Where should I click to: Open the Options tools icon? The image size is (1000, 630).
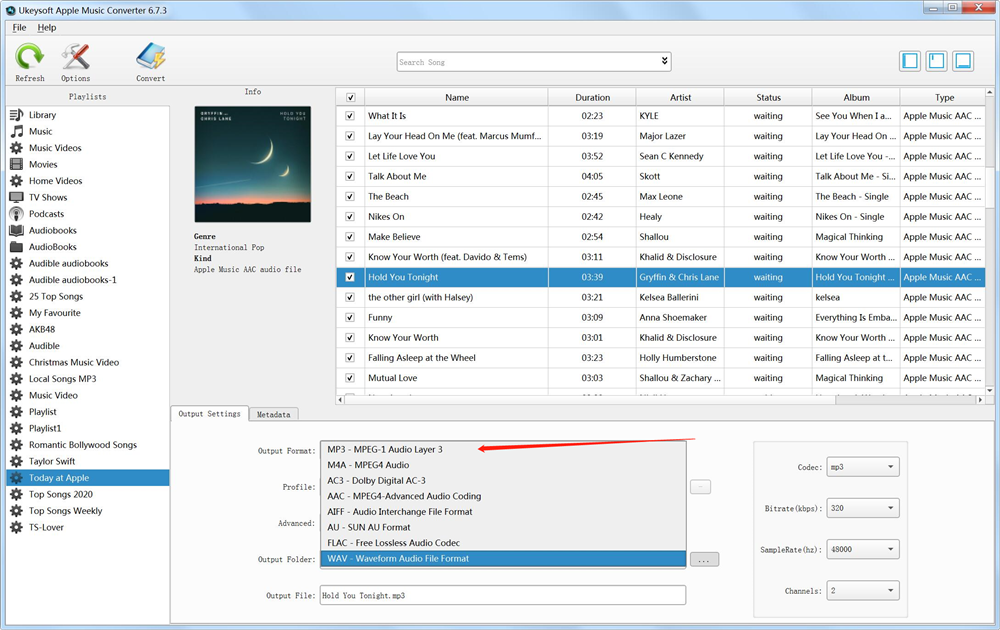click(75, 57)
